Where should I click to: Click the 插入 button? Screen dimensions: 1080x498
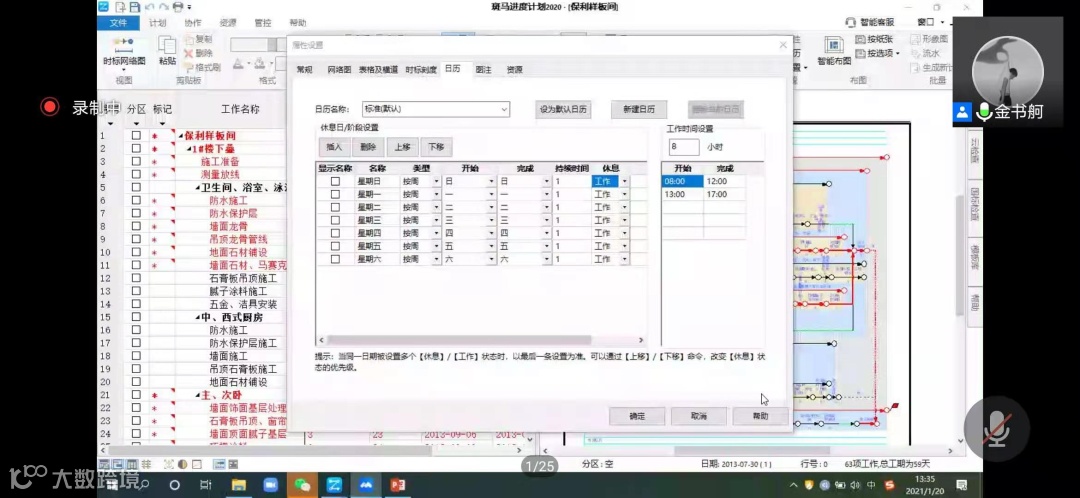(334, 147)
